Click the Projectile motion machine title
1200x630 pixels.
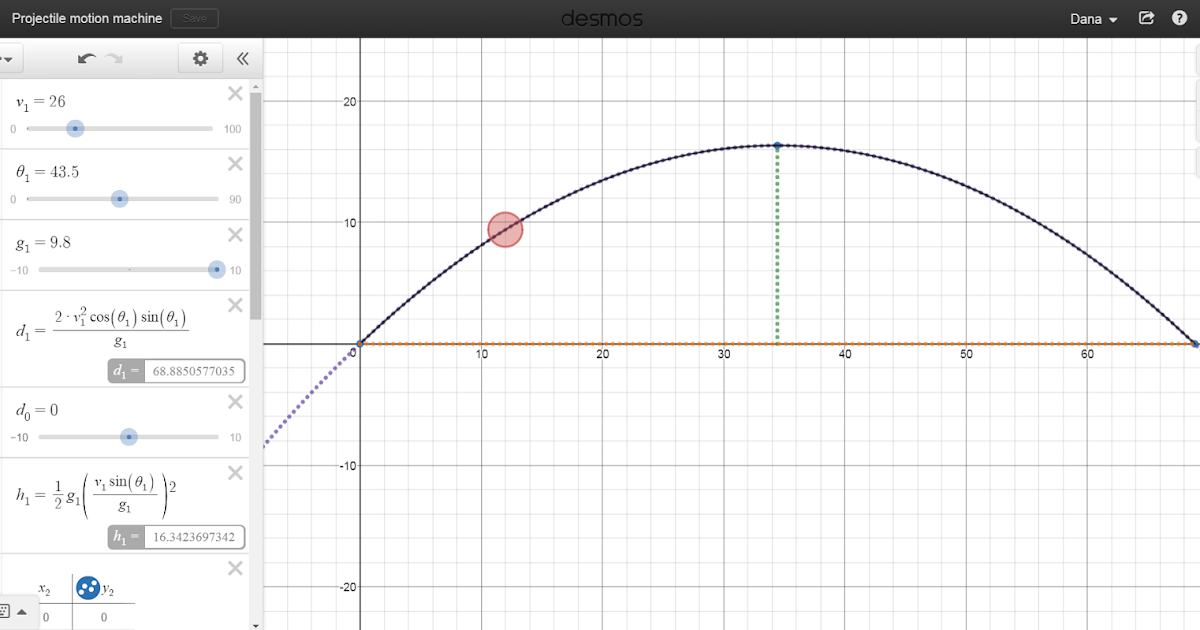tap(86, 17)
